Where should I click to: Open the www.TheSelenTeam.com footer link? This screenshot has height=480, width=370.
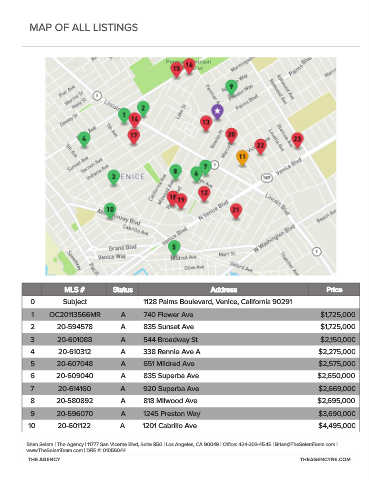click(55, 450)
